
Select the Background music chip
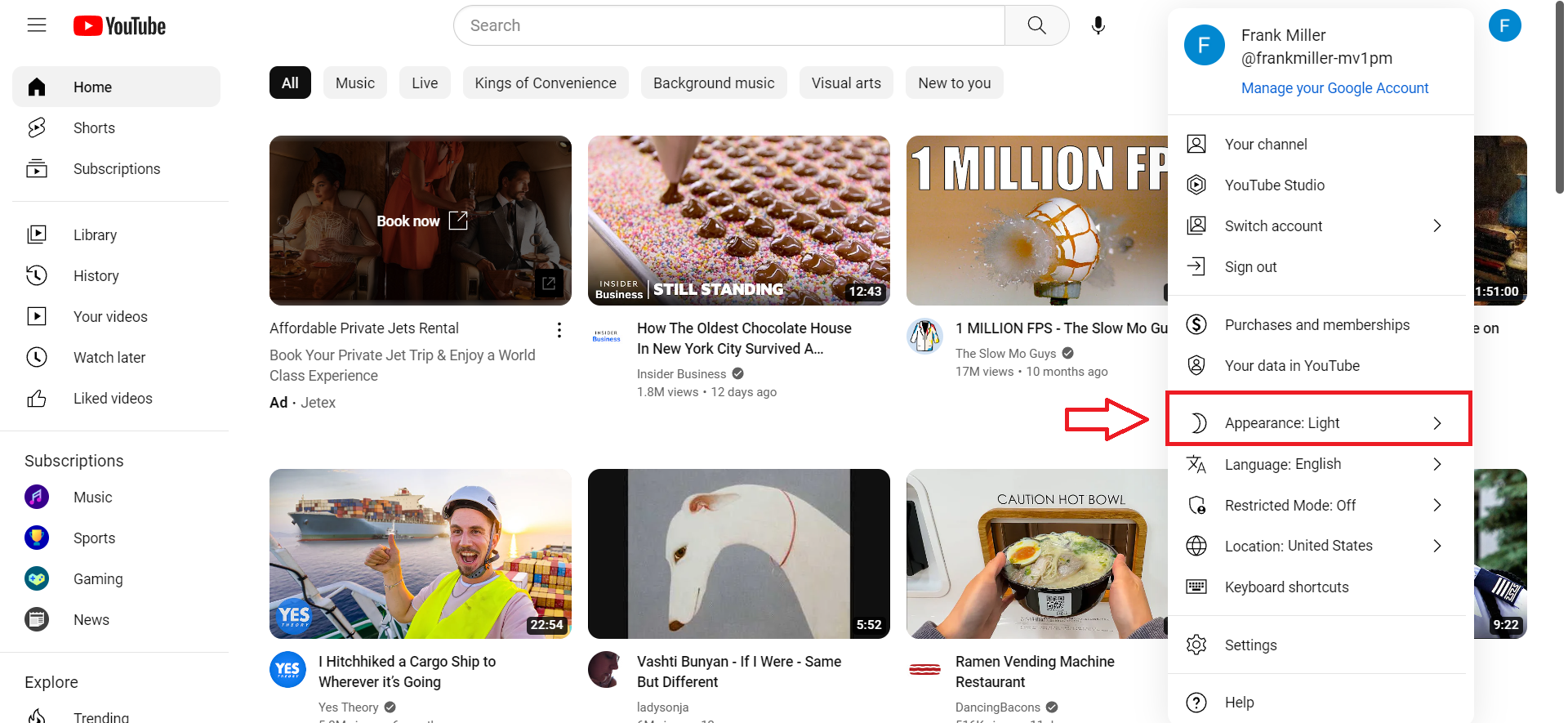click(x=714, y=83)
